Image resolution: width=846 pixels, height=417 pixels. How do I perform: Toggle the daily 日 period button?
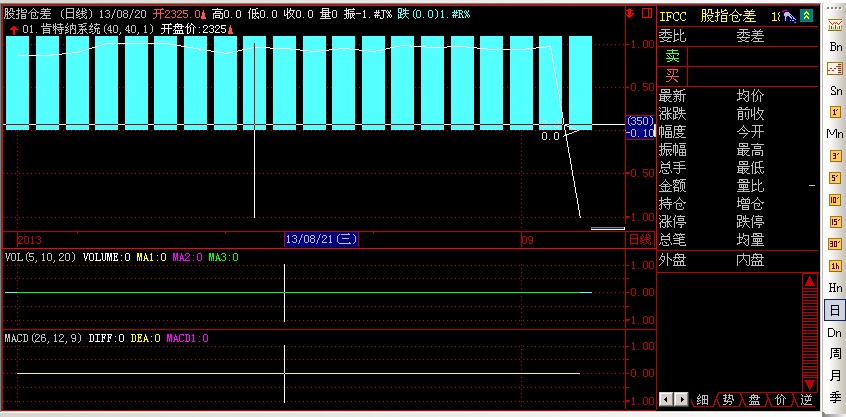point(834,311)
